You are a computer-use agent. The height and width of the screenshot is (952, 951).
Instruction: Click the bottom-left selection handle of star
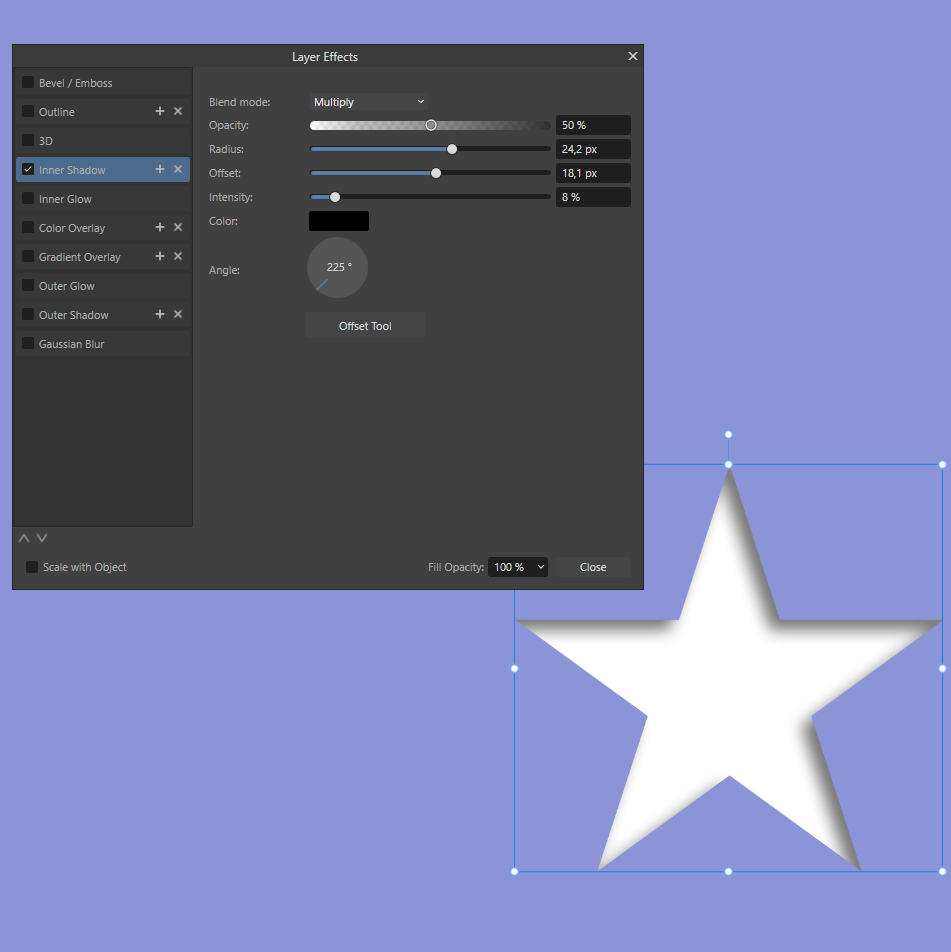514,871
